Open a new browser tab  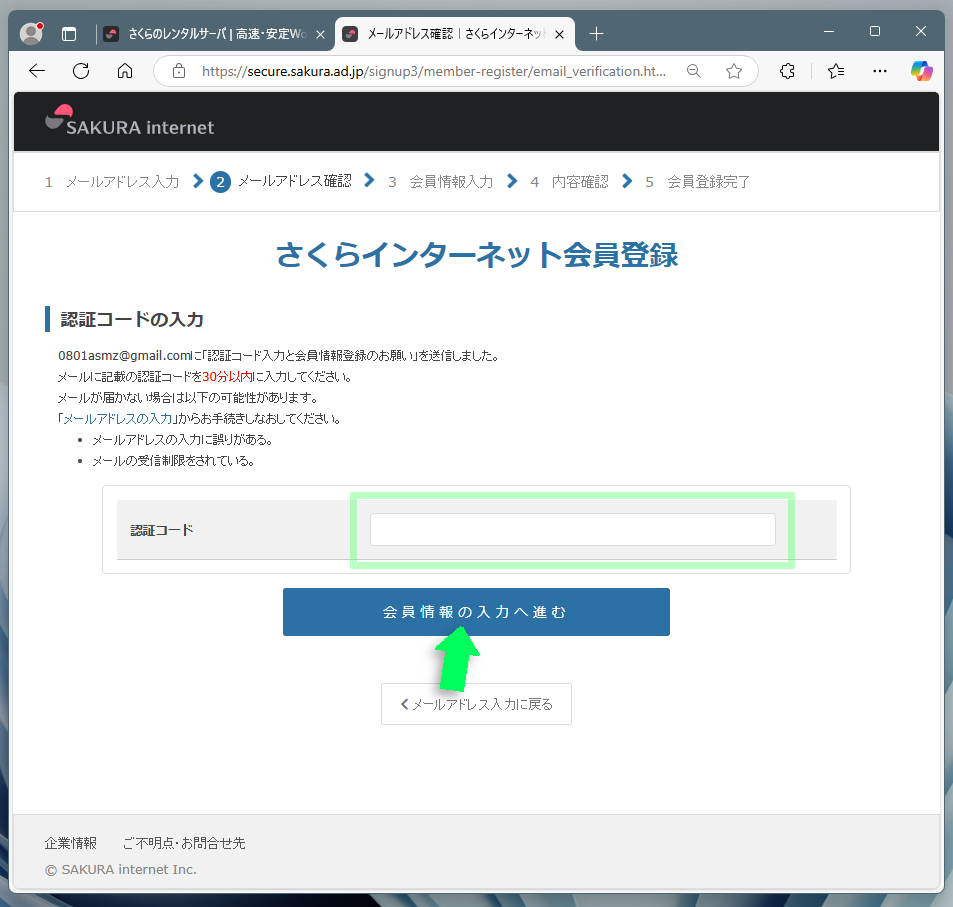pyautogui.click(x=597, y=34)
